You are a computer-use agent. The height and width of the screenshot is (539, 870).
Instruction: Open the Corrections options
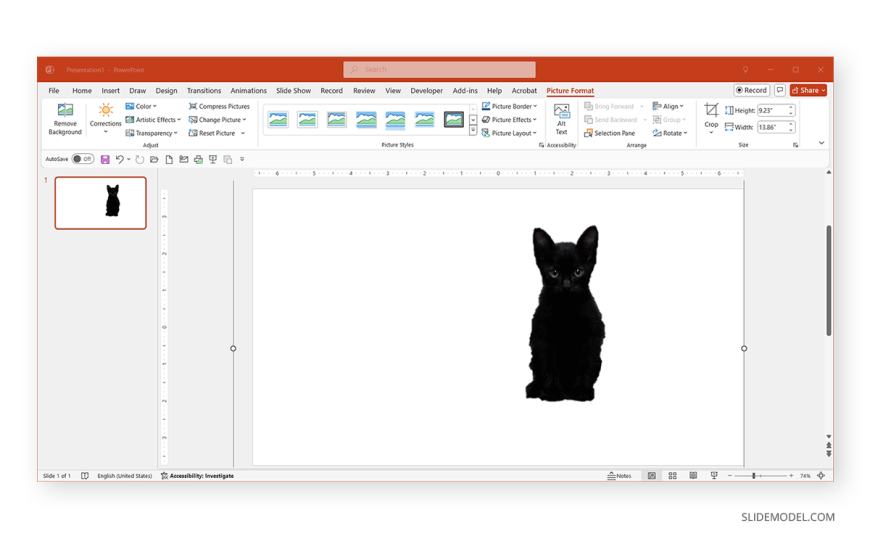105,119
